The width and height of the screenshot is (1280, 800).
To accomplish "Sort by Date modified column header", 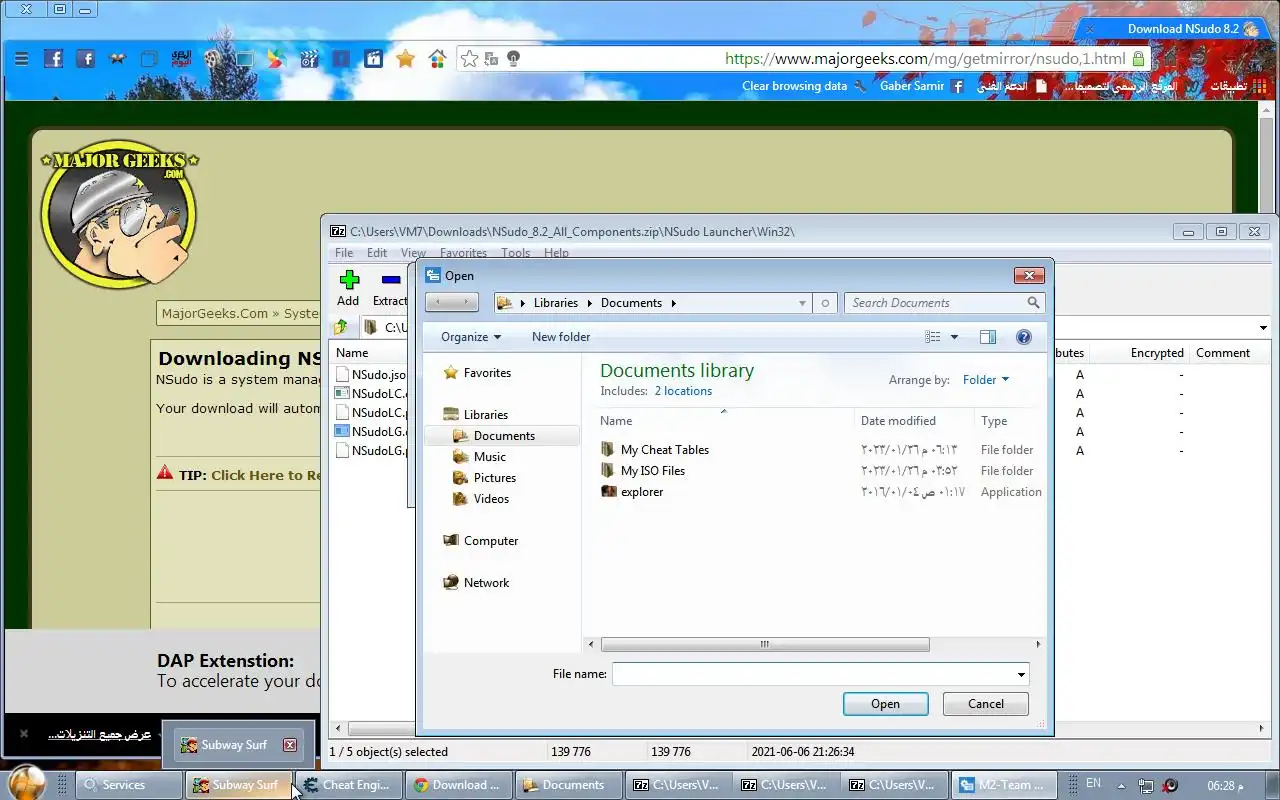I will [914, 421].
